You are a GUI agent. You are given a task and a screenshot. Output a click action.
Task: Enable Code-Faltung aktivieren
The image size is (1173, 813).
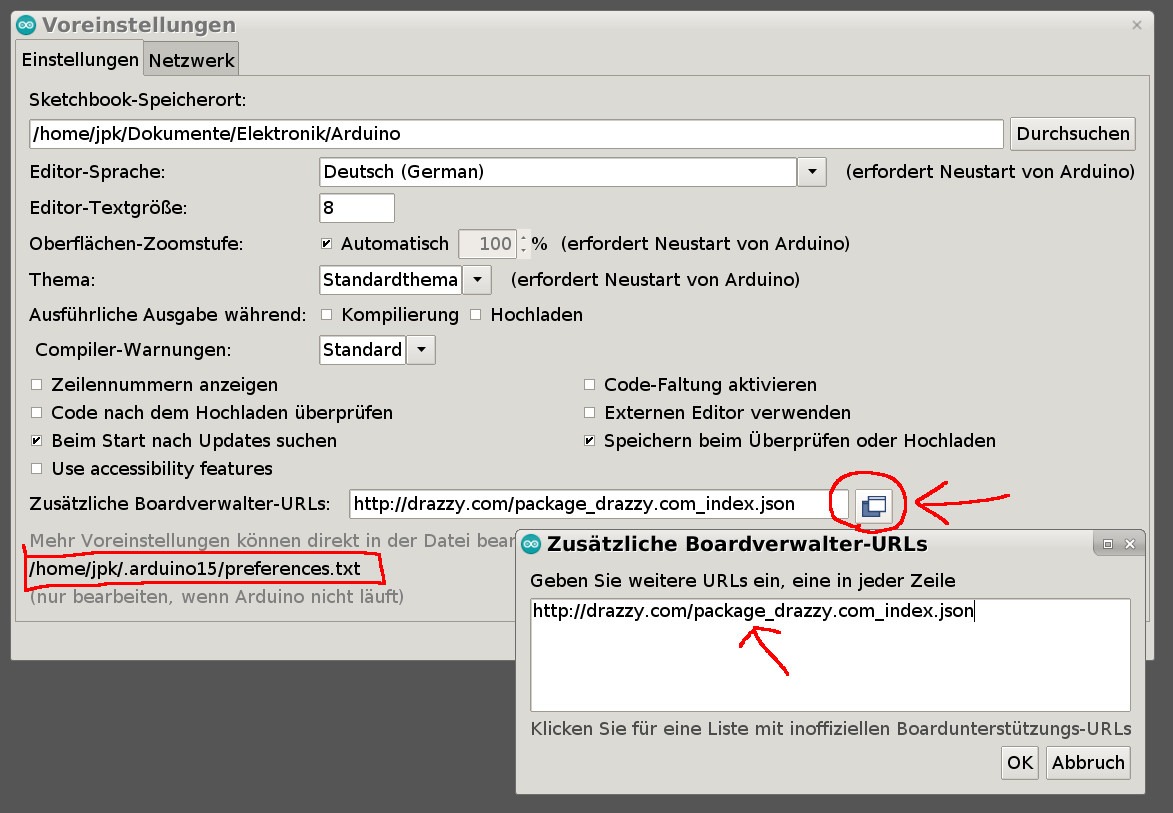589,384
